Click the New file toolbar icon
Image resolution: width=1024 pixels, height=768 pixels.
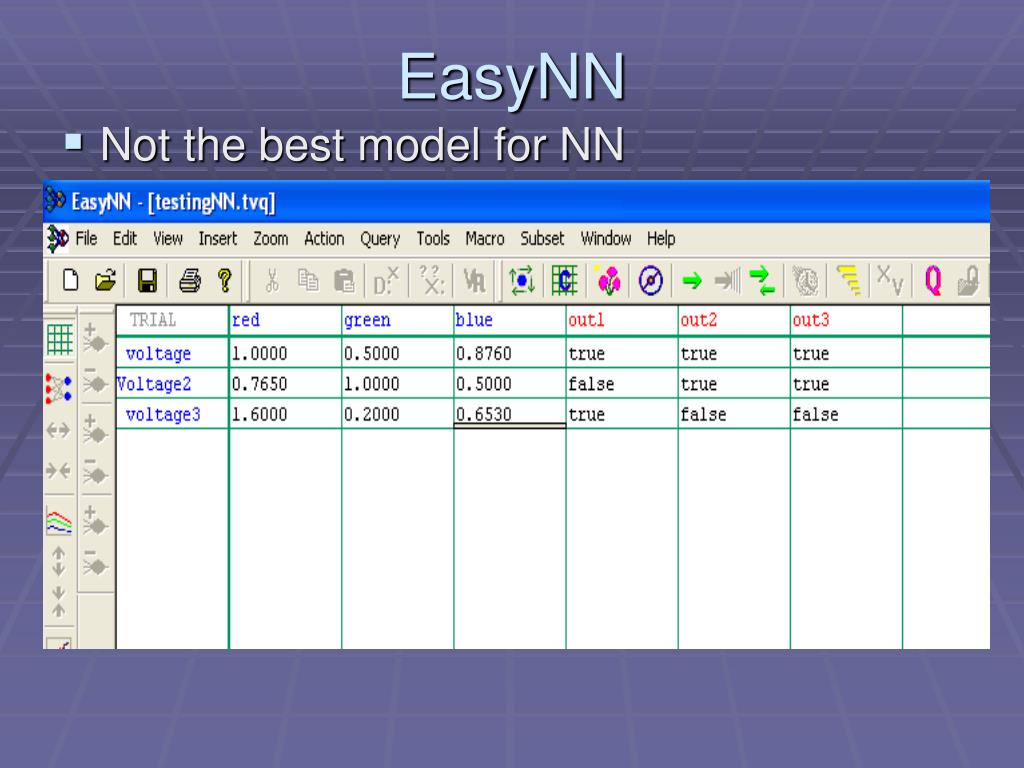tap(71, 281)
